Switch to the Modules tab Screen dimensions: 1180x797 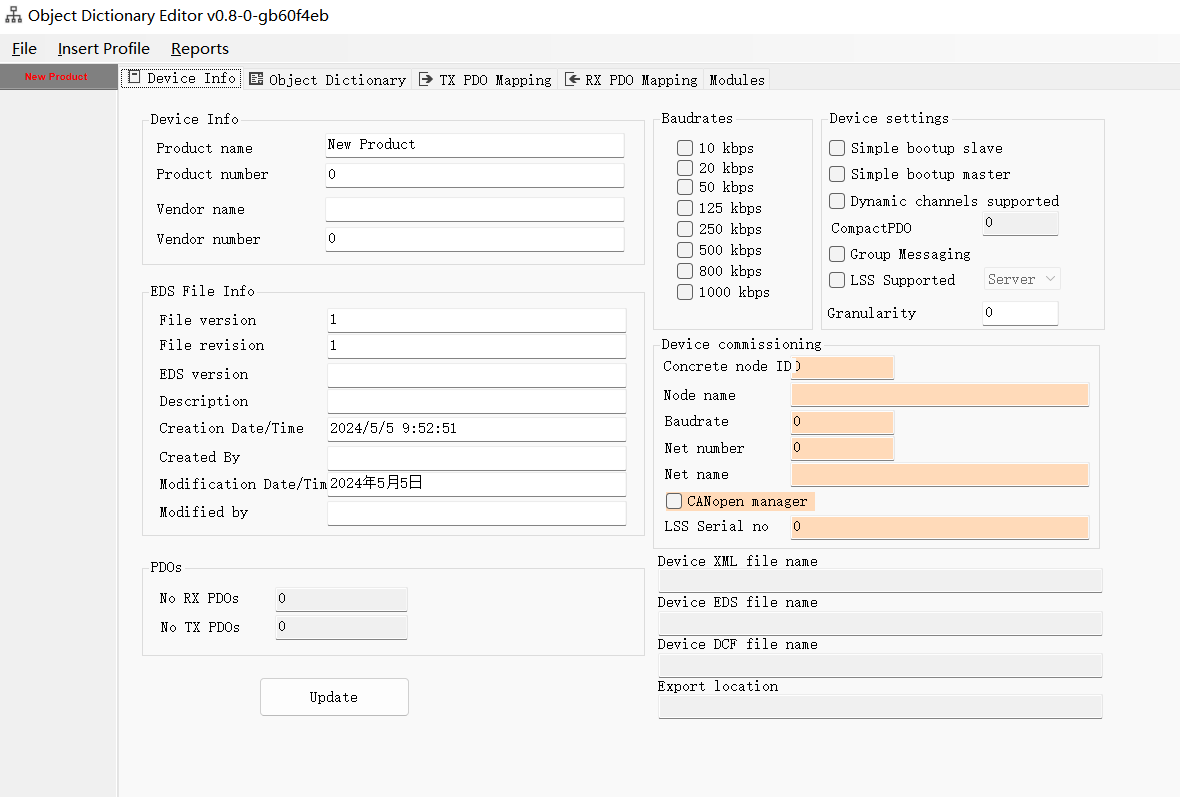(x=736, y=80)
